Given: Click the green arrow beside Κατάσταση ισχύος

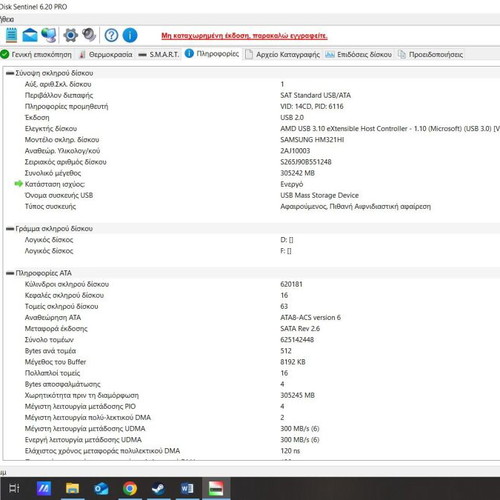Looking at the screenshot, I should click(x=18, y=184).
